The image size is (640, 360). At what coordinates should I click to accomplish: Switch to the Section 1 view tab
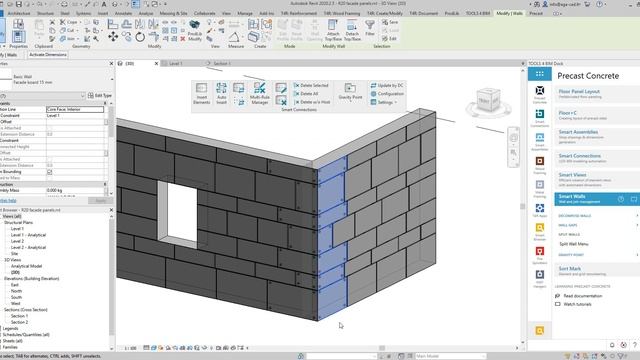pos(222,64)
